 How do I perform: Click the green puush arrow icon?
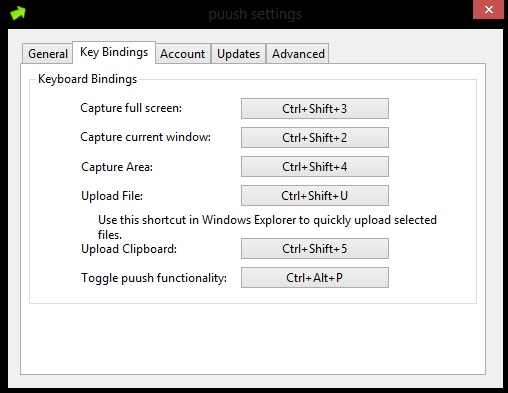[x=18, y=13]
